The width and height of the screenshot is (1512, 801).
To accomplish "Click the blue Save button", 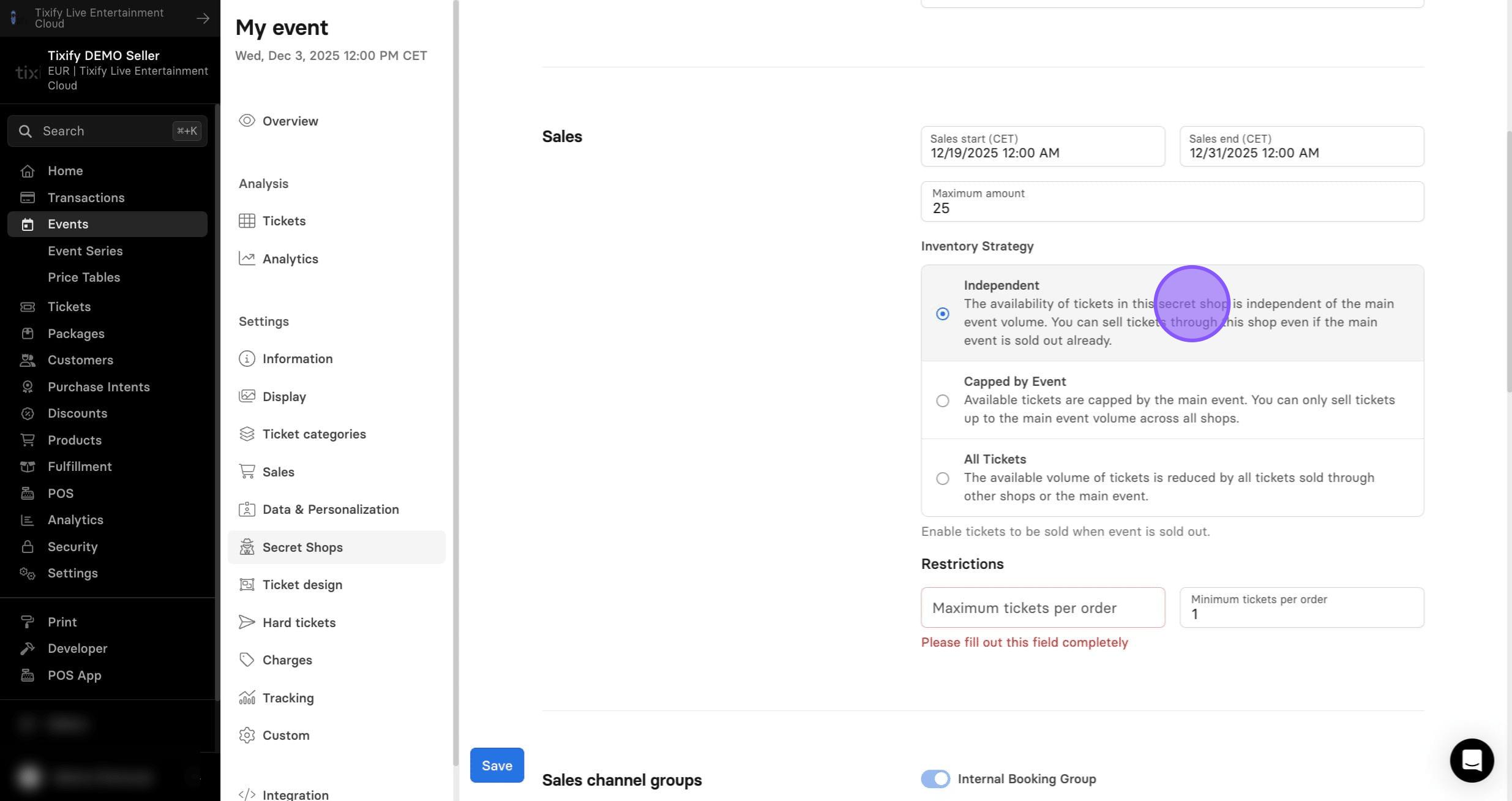I will tap(497, 765).
